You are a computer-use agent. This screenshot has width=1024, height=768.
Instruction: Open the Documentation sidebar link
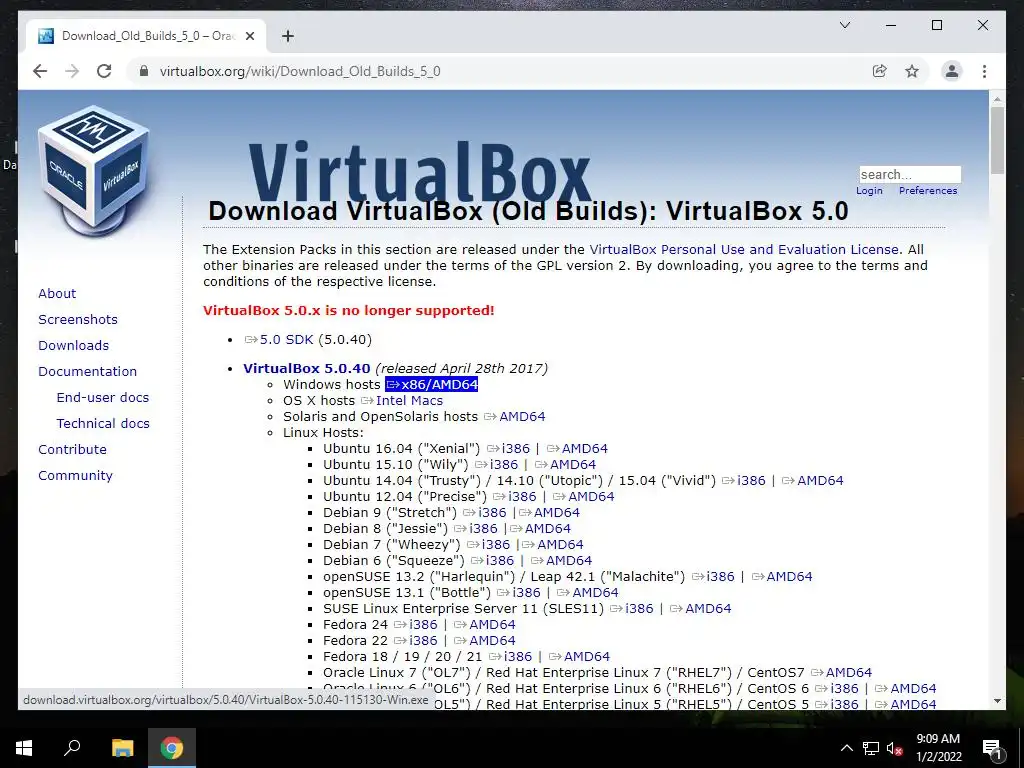[x=88, y=371]
